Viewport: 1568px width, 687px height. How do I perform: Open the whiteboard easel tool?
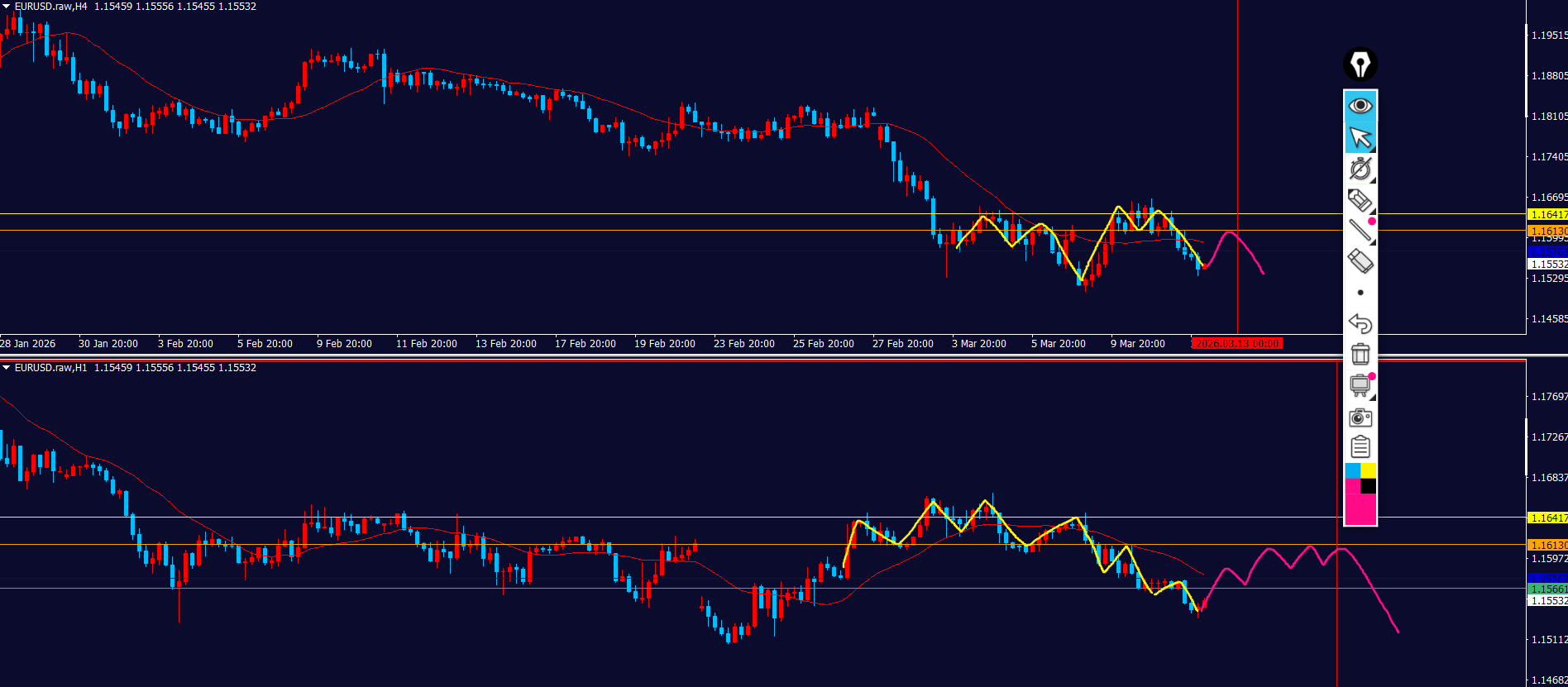coord(1360,385)
